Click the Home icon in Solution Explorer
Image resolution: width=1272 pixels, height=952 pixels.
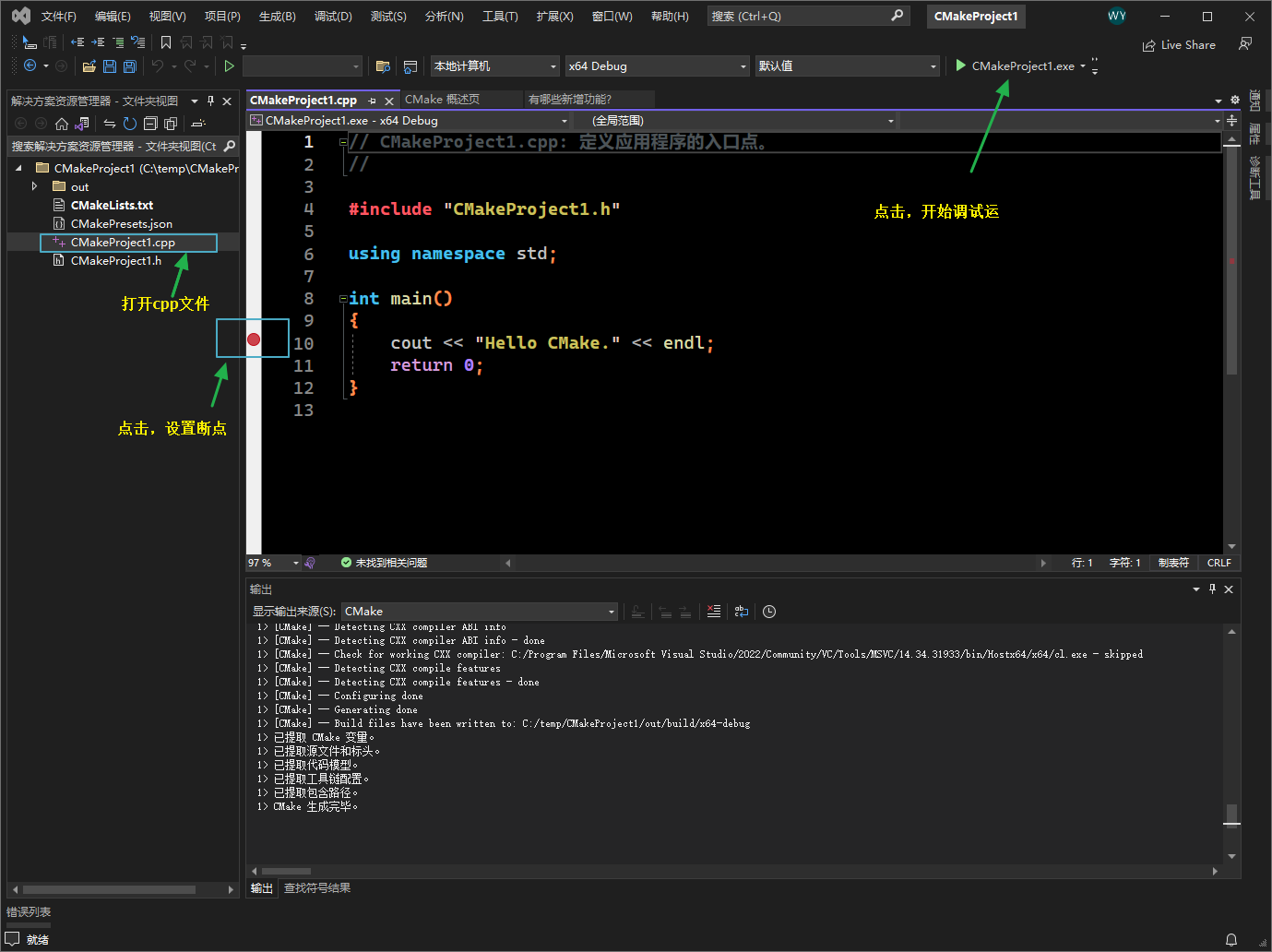tap(62, 123)
